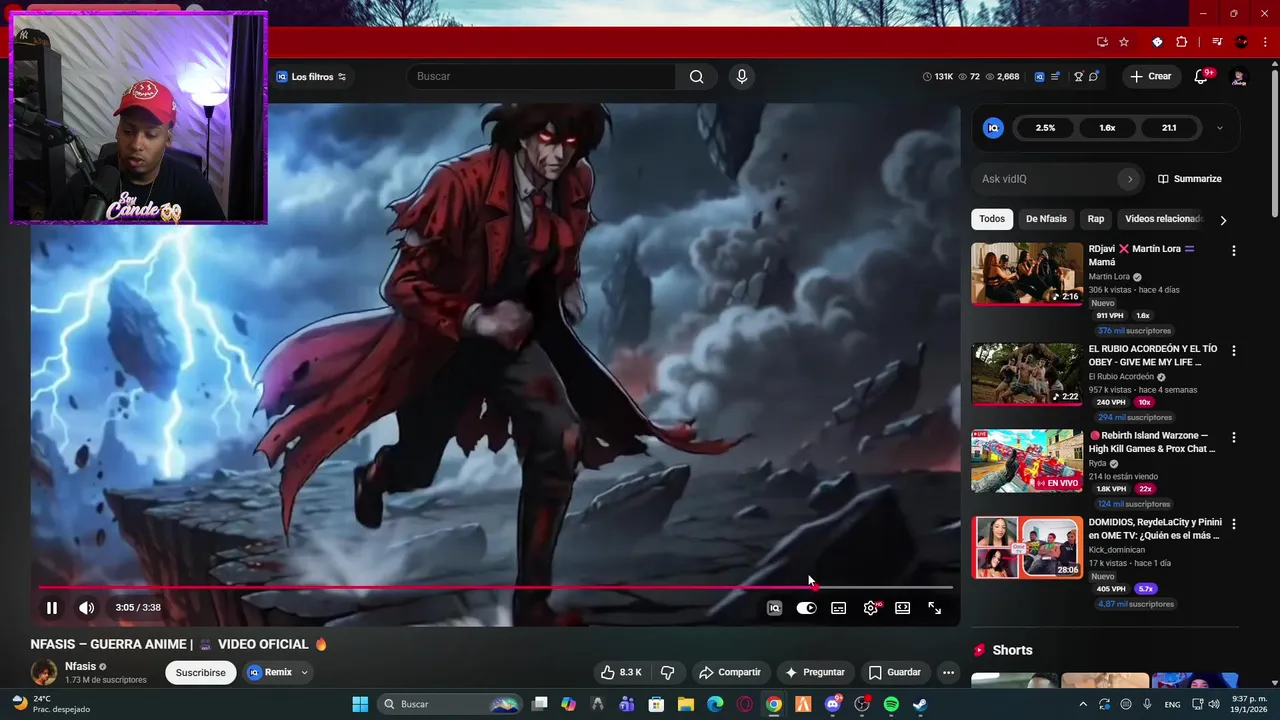
Task: Select the De Nfasis filter chip
Action: click(x=1046, y=219)
